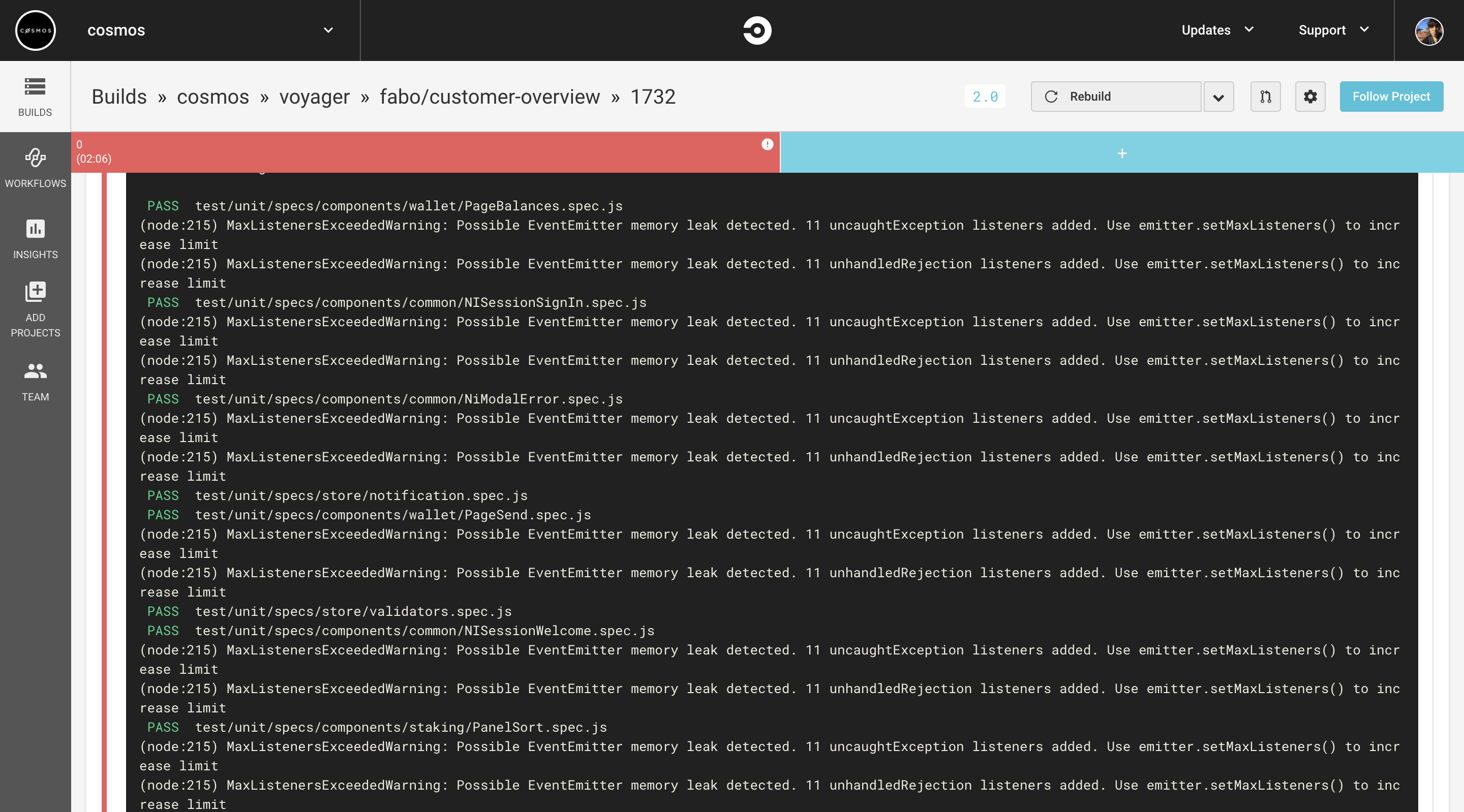Click build number 1732 breadcrumb

click(653, 97)
